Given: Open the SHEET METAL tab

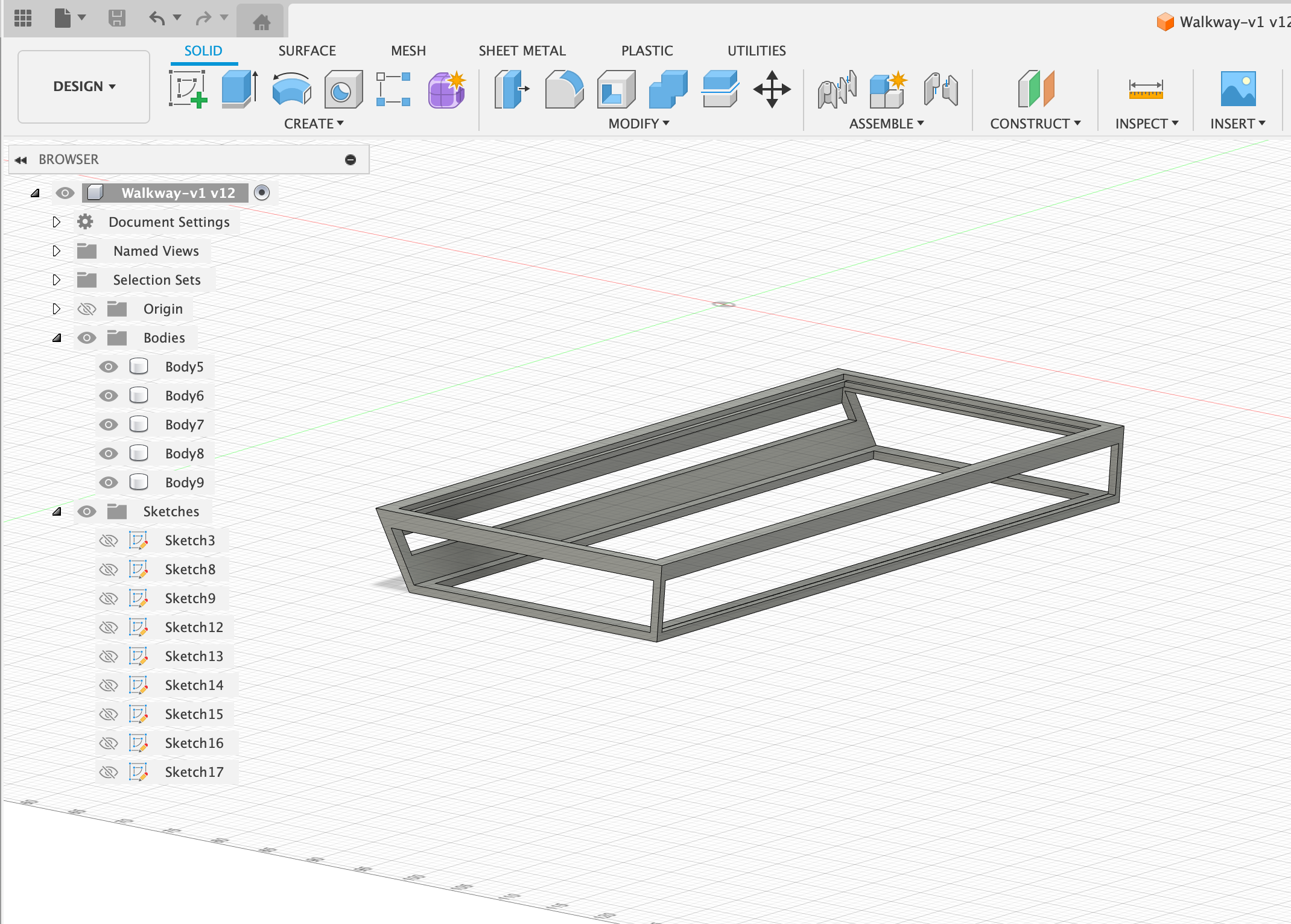Looking at the screenshot, I should click(x=522, y=51).
